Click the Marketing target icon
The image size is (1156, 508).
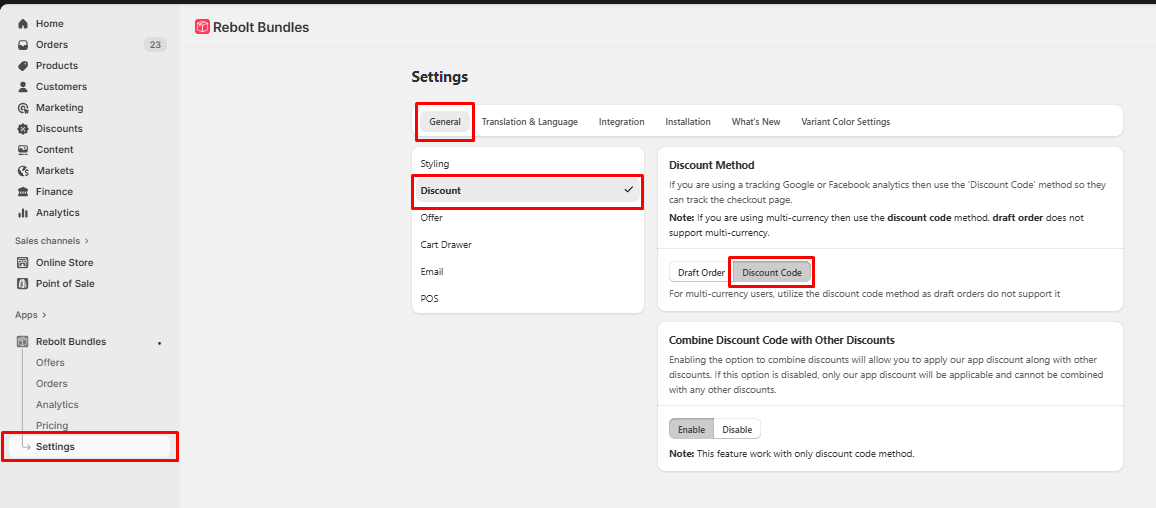pyautogui.click(x=23, y=108)
